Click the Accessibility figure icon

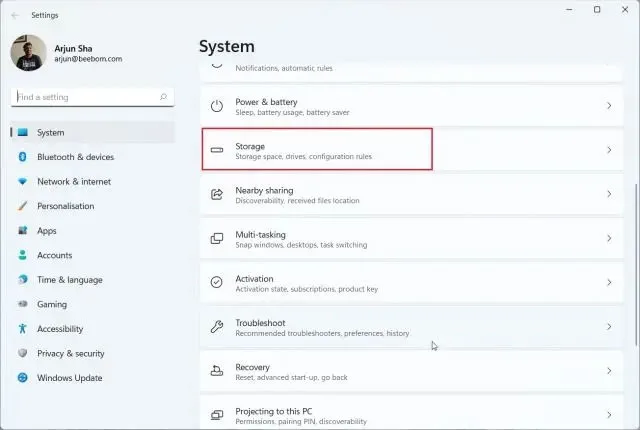(x=22, y=328)
